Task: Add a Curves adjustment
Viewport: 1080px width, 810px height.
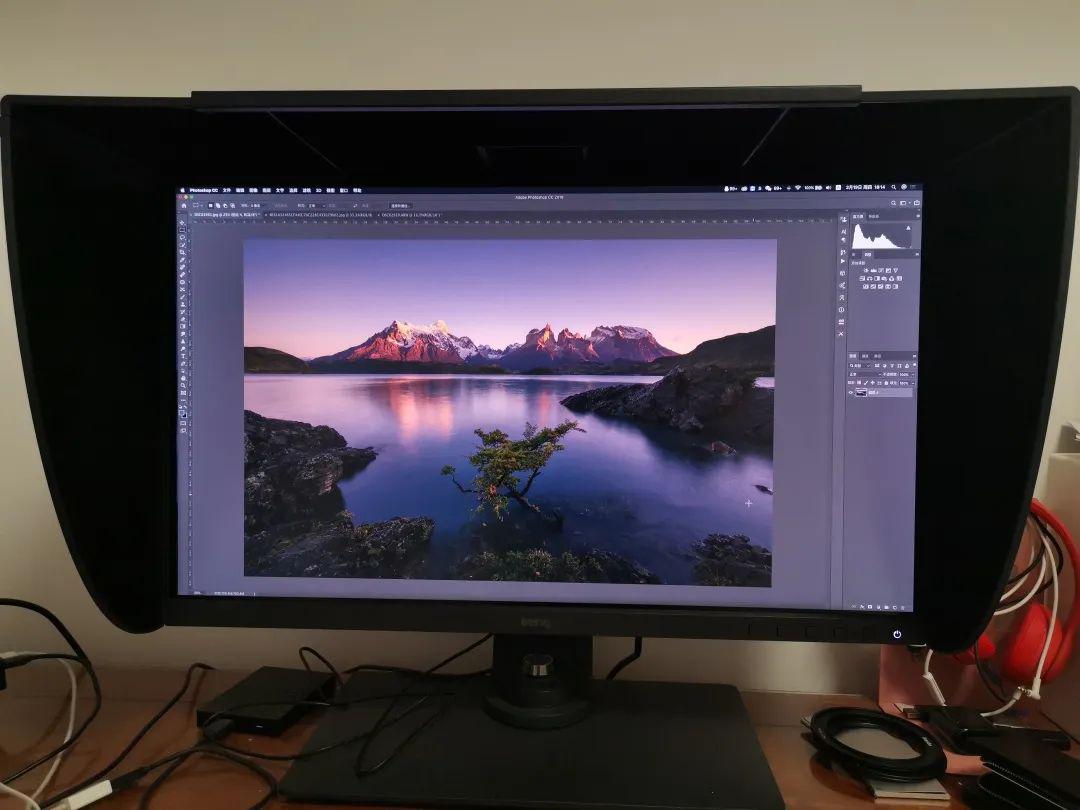Action: click(x=881, y=270)
